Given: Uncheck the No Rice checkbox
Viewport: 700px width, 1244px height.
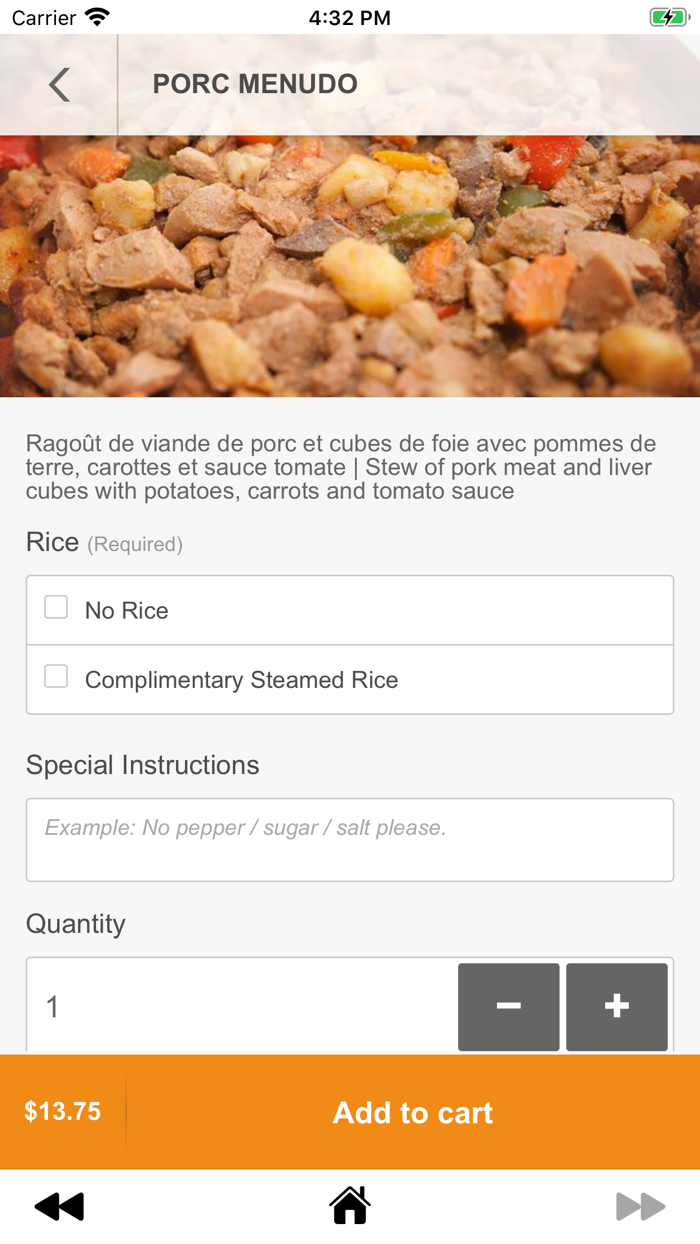Looking at the screenshot, I should pyautogui.click(x=56, y=607).
